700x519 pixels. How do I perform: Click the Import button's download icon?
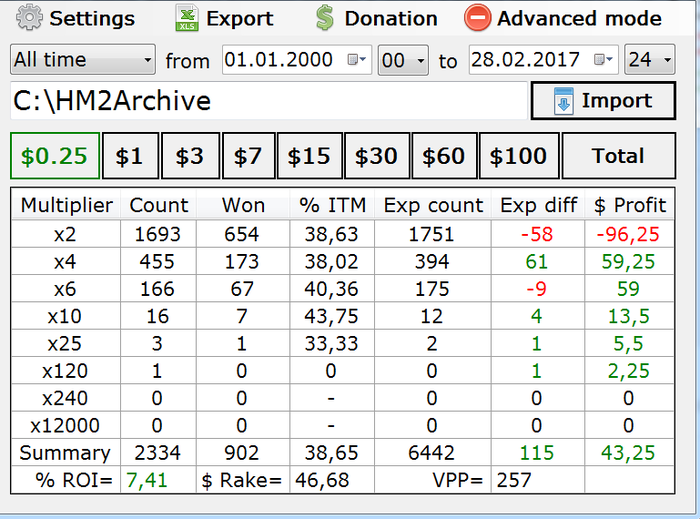pyautogui.click(x=563, y=101)
